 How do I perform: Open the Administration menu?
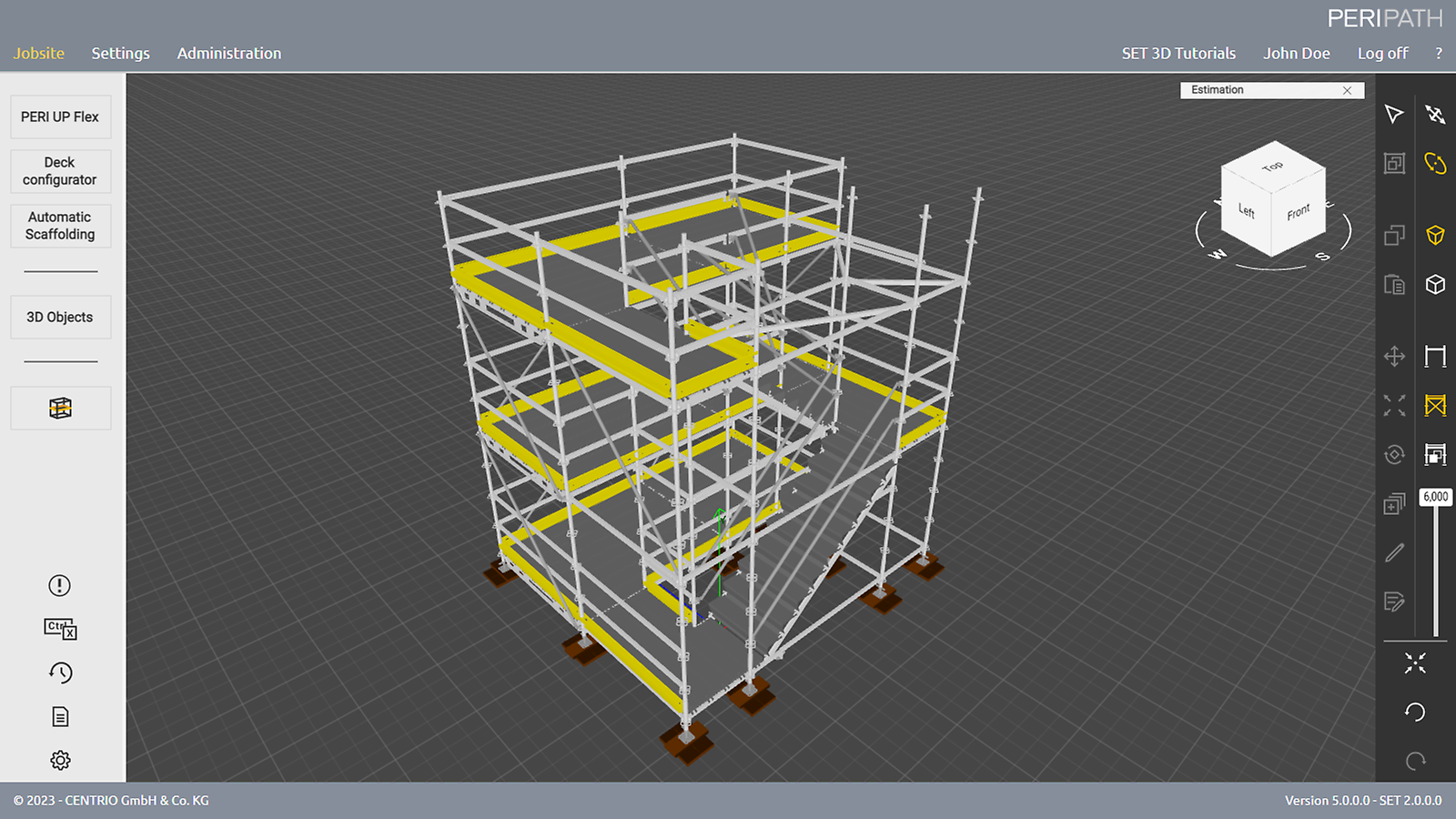pyautogui.click(x=229, y=54)
